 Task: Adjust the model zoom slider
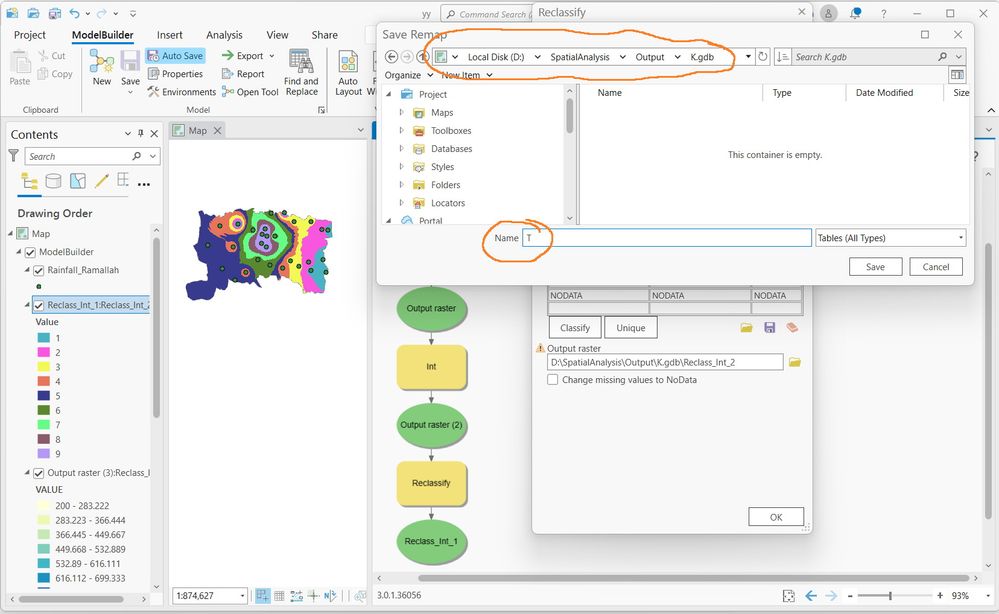click(890, 596)
